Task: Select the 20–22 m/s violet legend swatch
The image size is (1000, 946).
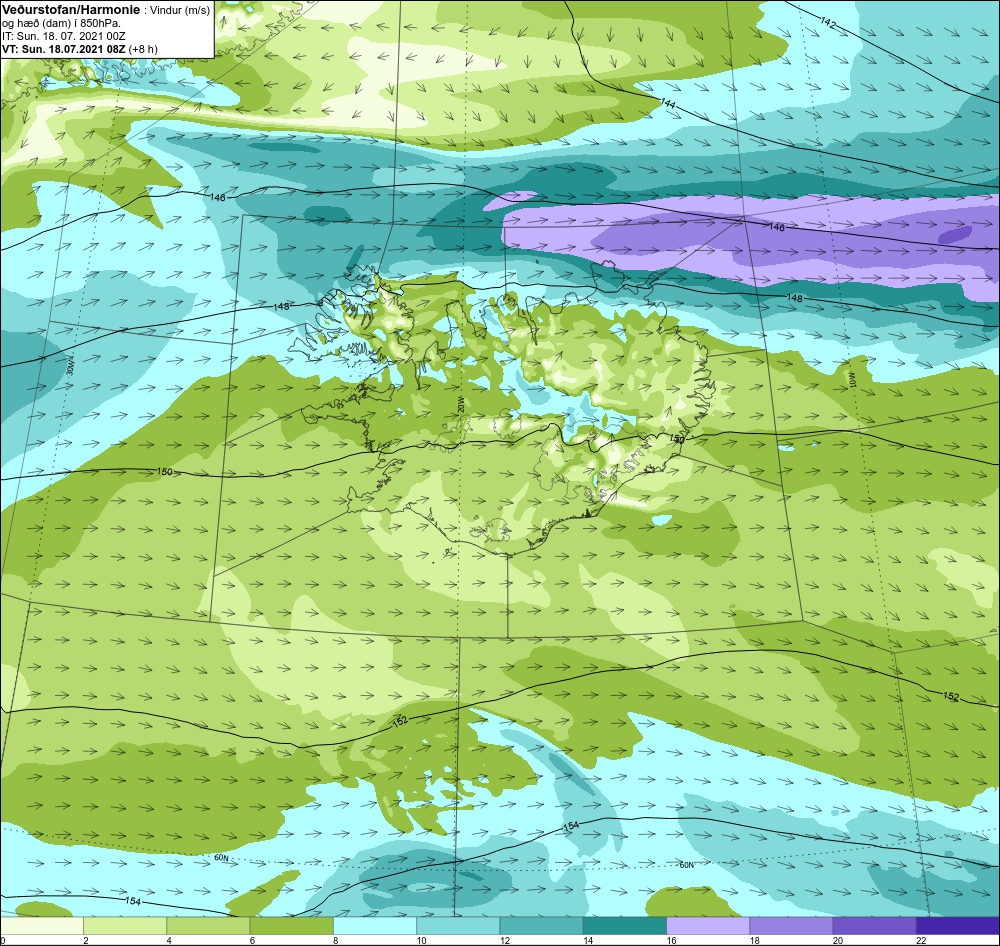Action: click(x=874, y=925)
